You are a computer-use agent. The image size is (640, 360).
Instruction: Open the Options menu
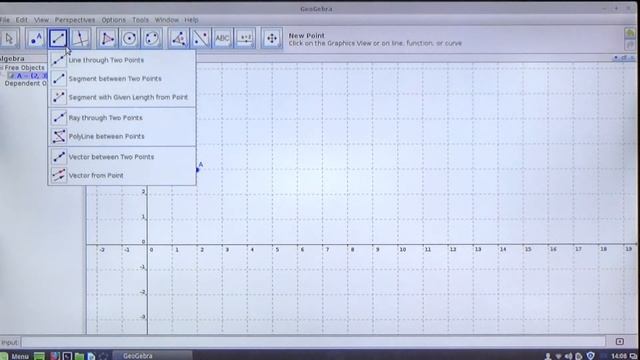pos(113,20)
